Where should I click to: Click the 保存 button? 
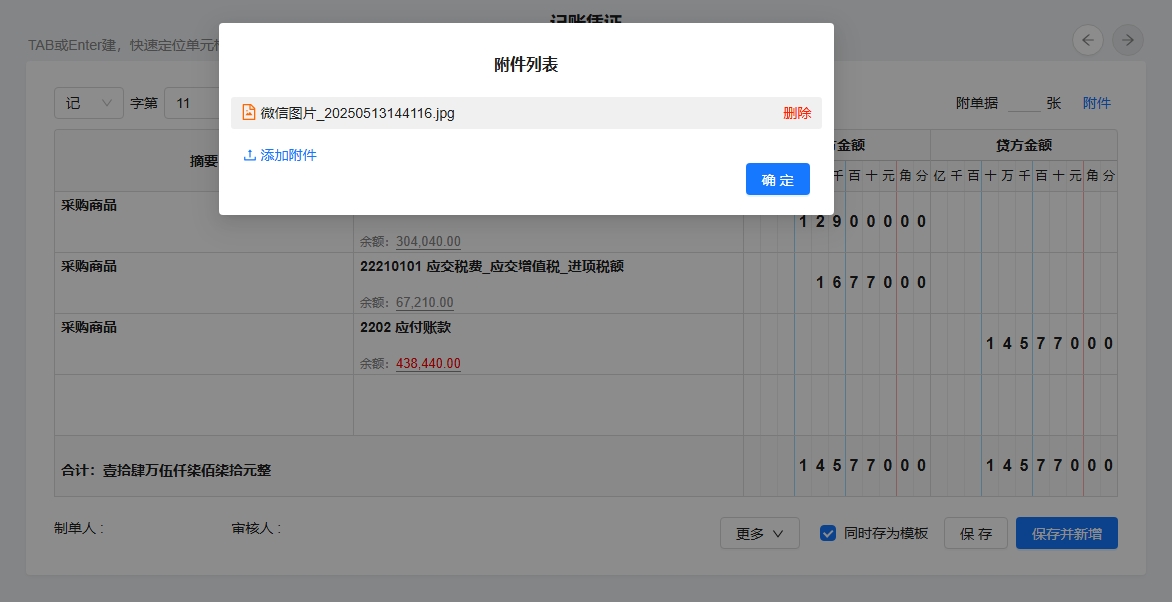(x=975, y=533)
